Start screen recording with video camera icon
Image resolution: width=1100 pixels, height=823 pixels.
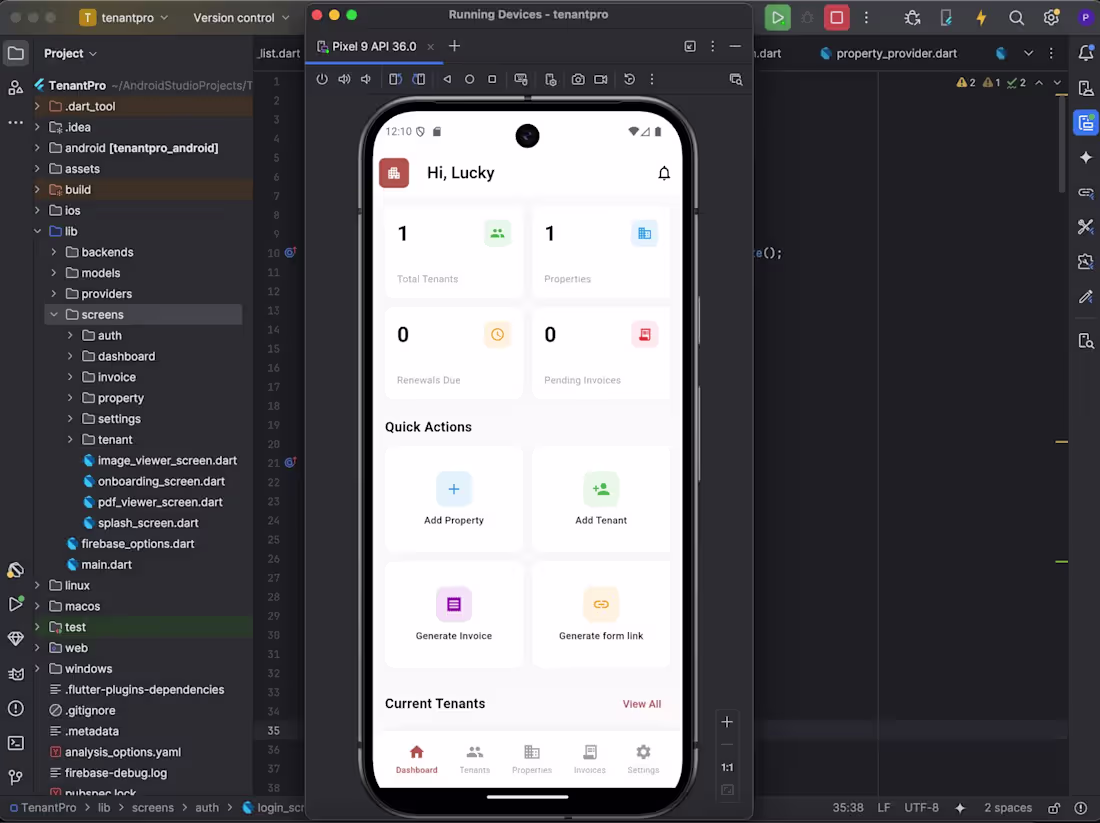click(601, 79)
